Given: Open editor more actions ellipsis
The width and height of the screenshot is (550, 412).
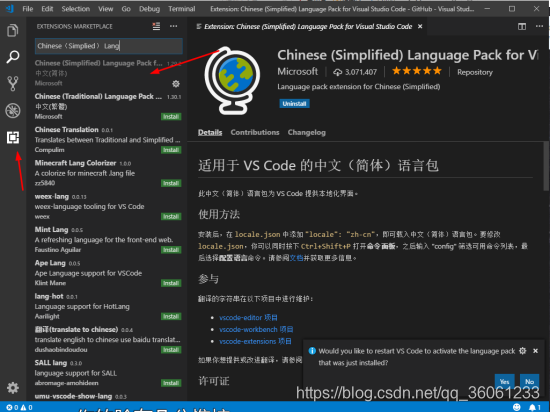Looking at the screenshot, I should point(539,26).
